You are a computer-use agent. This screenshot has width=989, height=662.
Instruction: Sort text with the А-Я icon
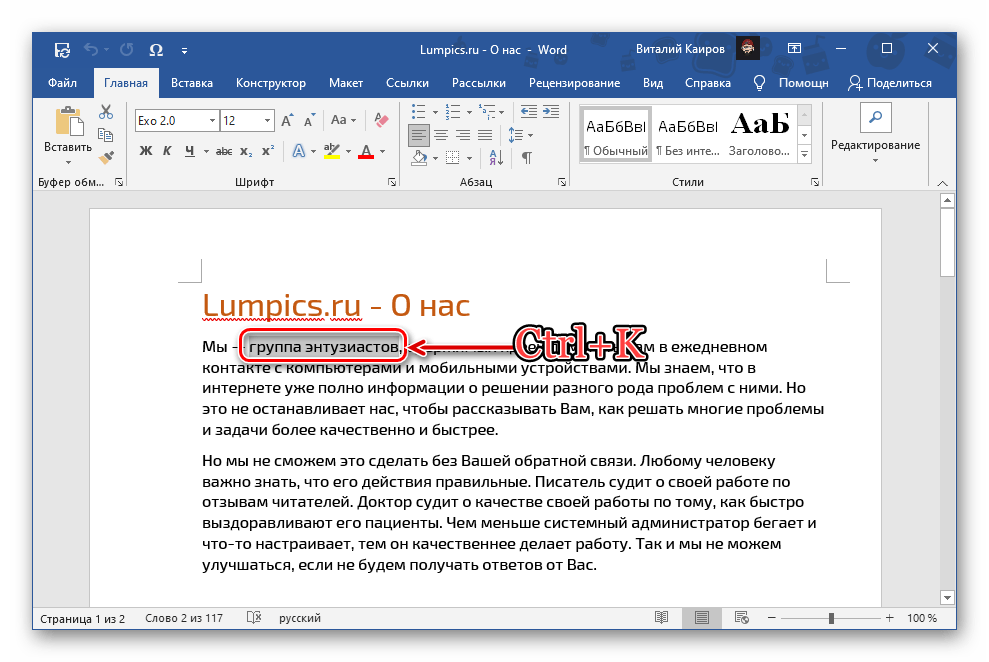(496, 158)
